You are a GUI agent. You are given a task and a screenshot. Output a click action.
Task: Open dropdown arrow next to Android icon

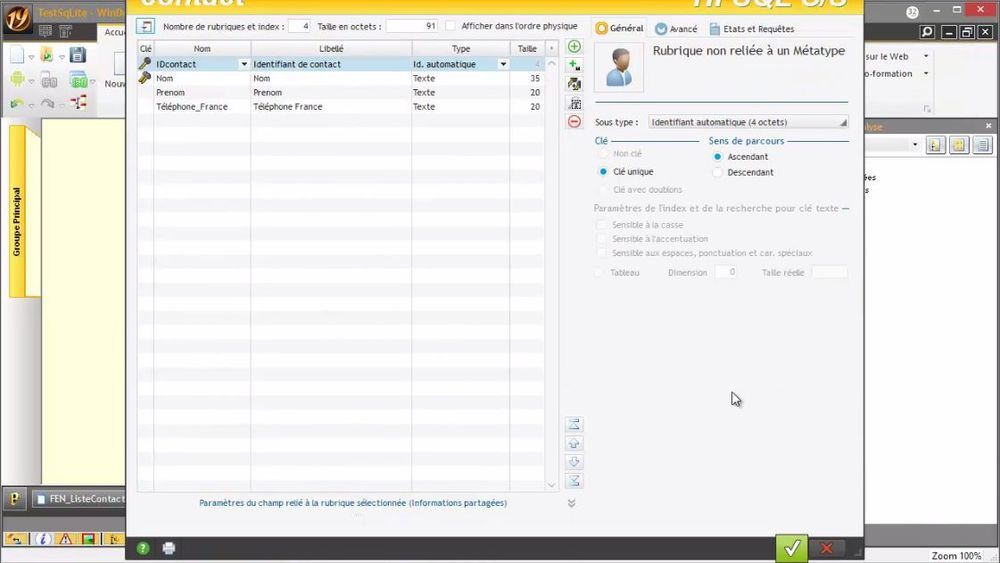coord(31,81)
